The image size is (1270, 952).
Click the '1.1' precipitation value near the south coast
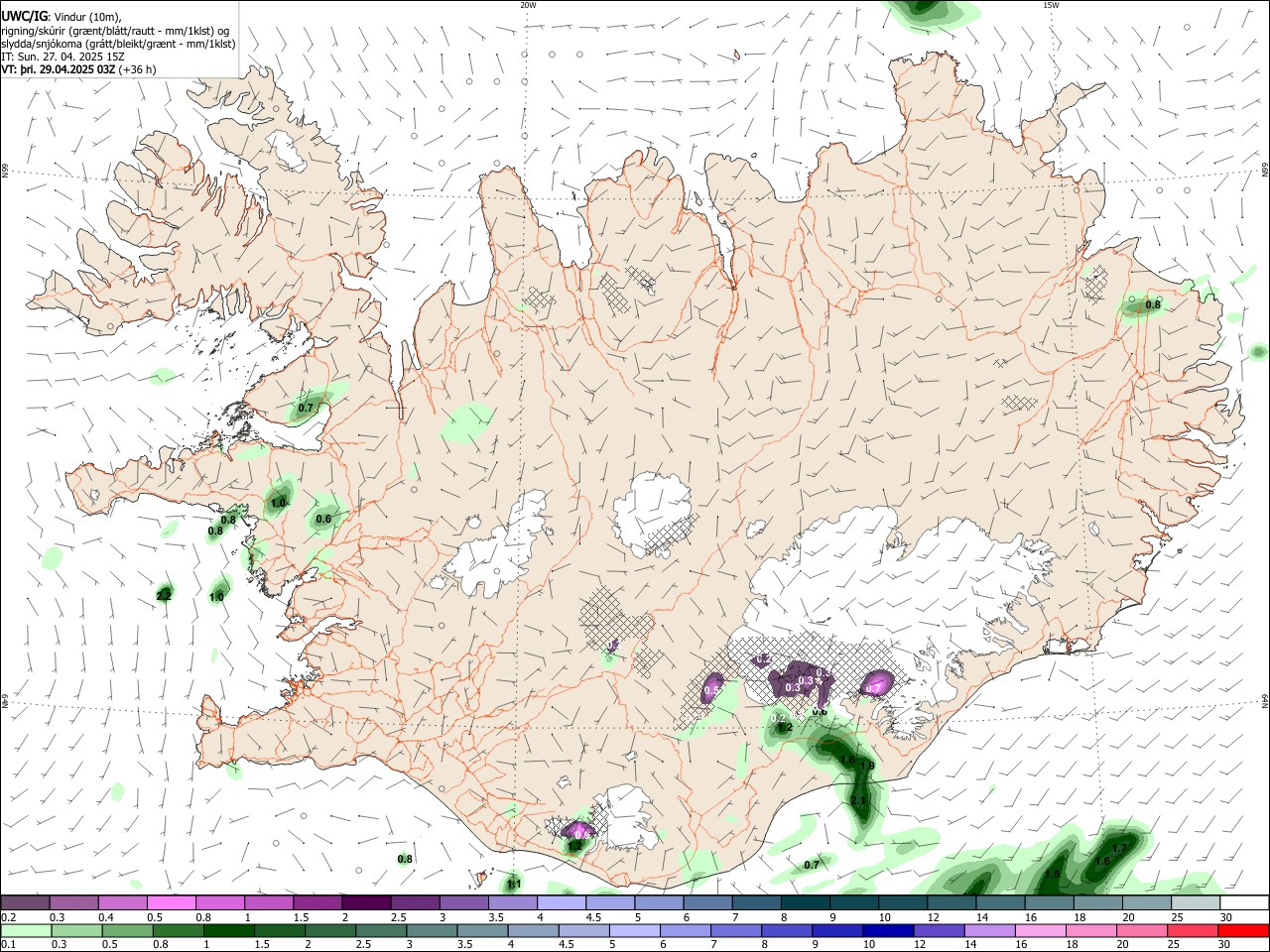click(x=514, y=883)
